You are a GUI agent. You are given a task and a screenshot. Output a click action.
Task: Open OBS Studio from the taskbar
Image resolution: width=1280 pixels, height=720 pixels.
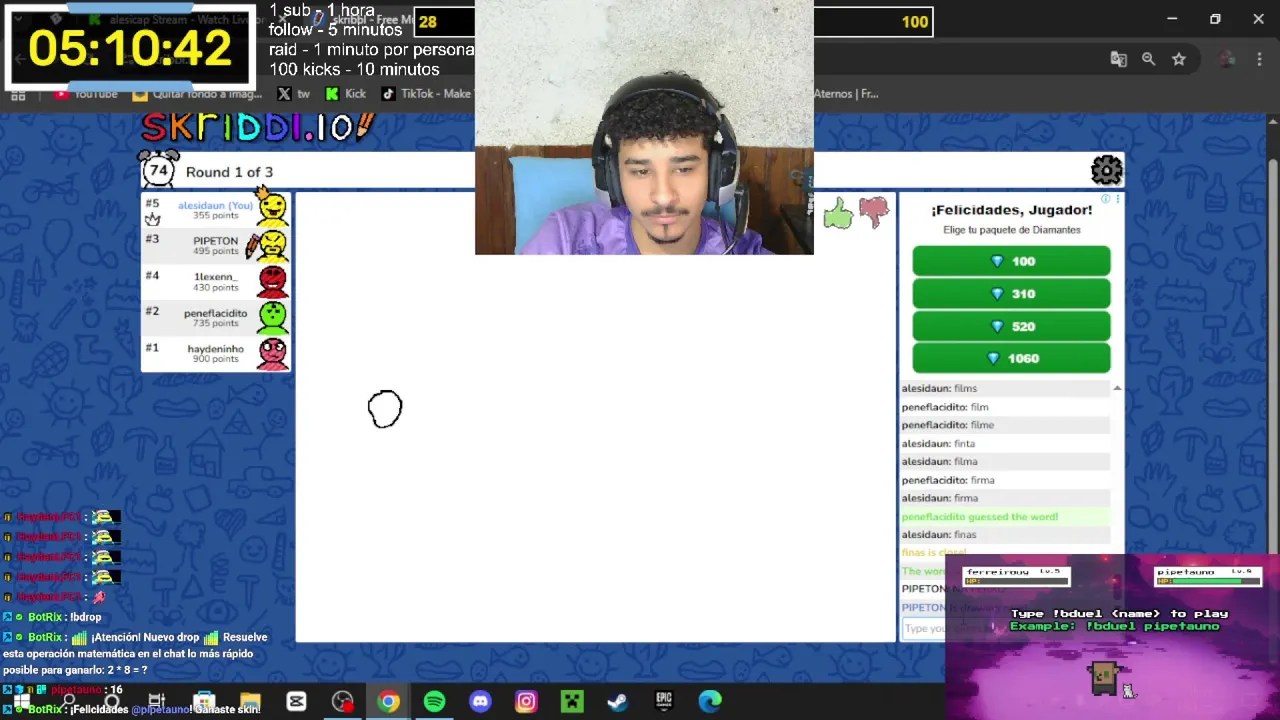pyautogui.click(x=342, y=702)
